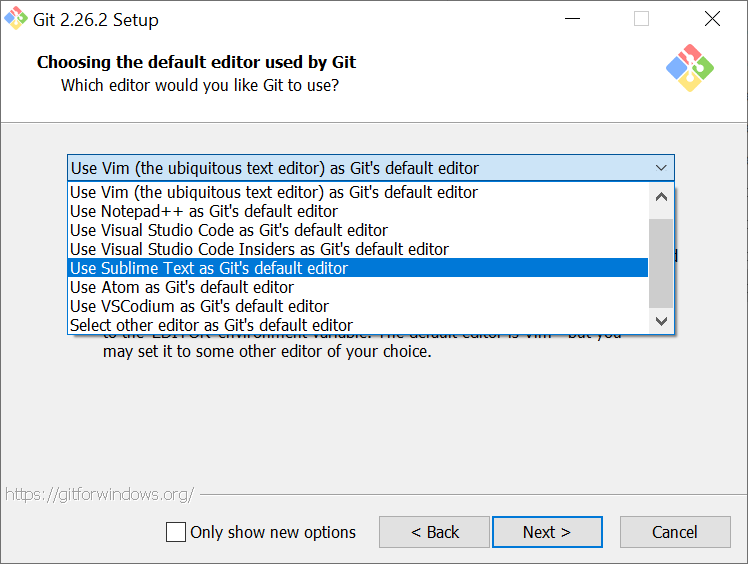Close the Git Setup window
748x564 pixels.
coord(712,19)
